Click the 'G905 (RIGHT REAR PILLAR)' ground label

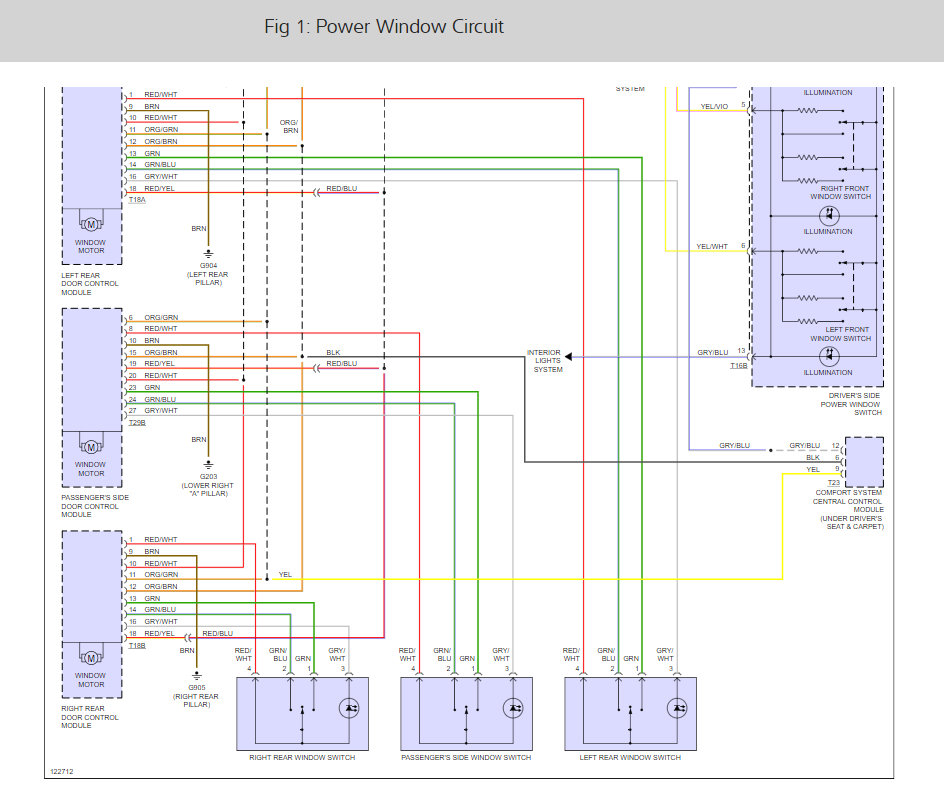(x=196, y=696)
